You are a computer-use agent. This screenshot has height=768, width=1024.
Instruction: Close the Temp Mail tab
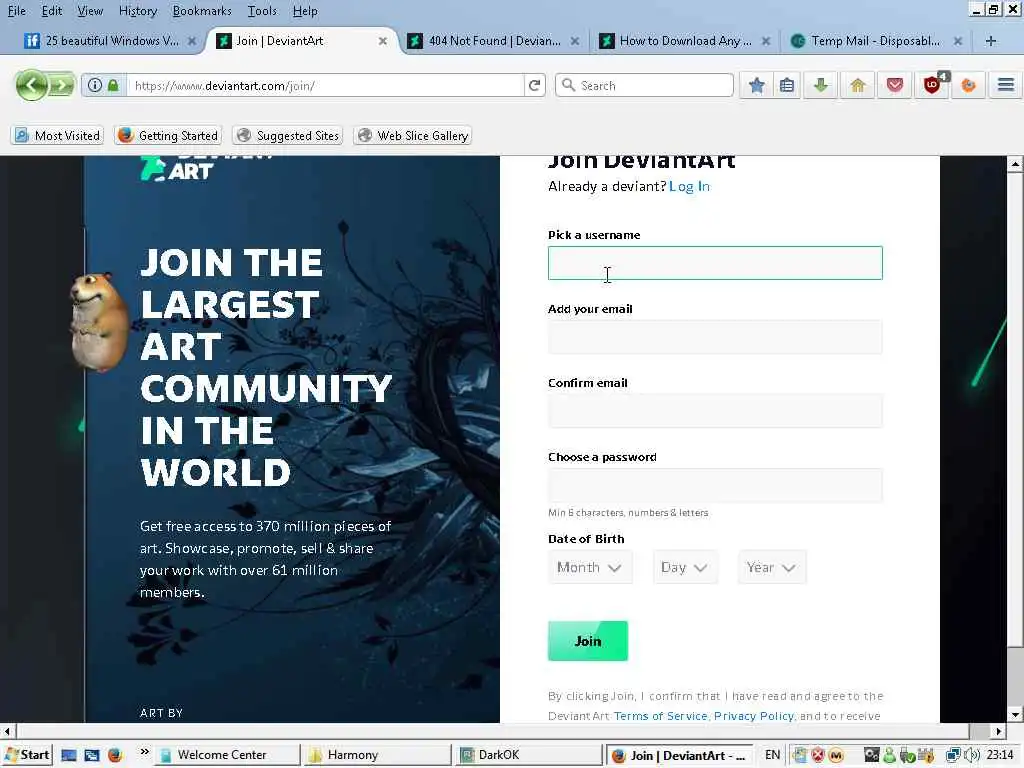click(957, 41)
